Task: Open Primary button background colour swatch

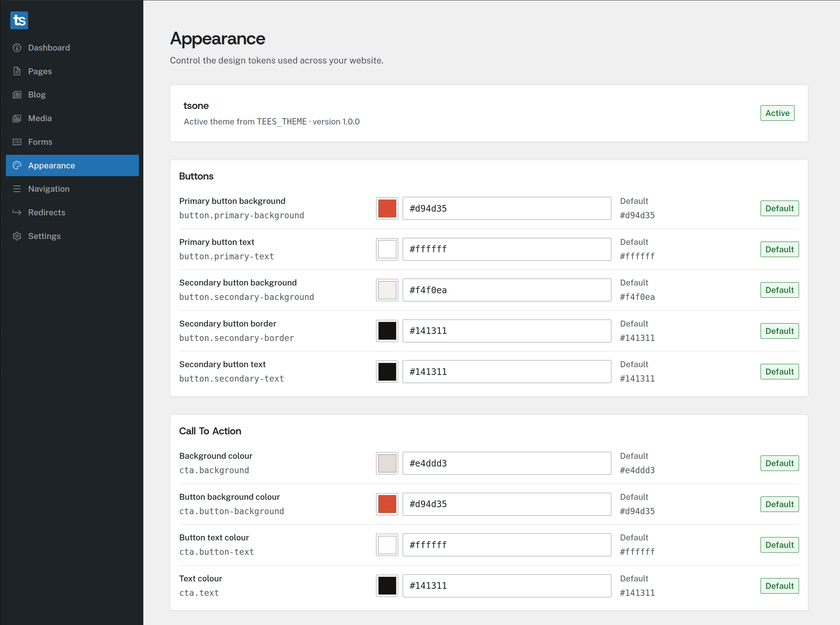Action: point(387,208)
